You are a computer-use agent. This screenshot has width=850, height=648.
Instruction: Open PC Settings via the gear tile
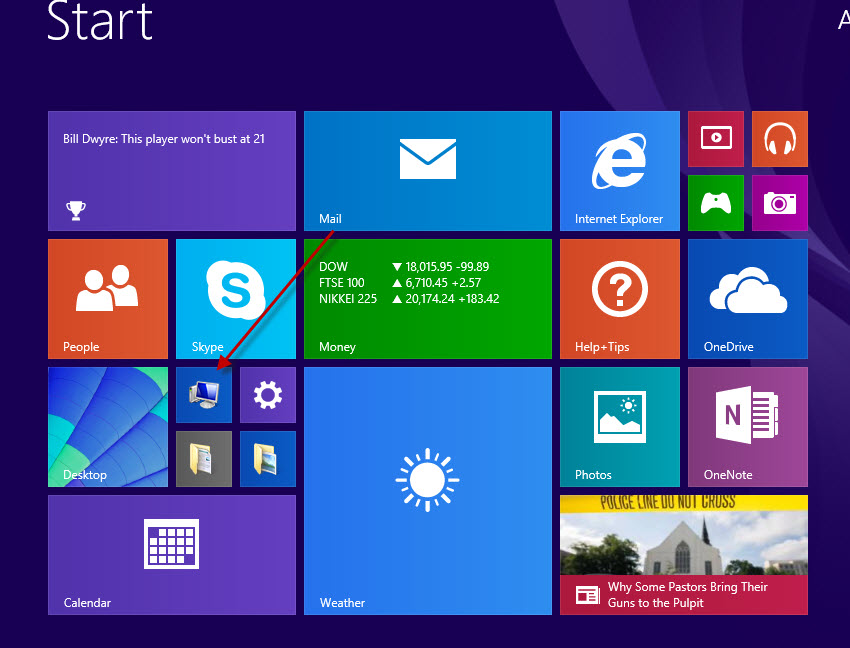pyautogui.click(x=267, y=394)
